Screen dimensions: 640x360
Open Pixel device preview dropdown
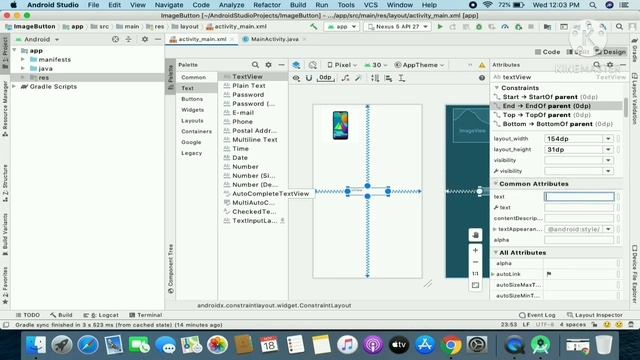coord(342,65)
